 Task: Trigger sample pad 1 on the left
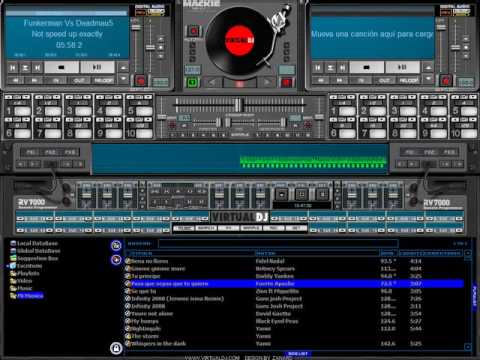tap(22, 111)
